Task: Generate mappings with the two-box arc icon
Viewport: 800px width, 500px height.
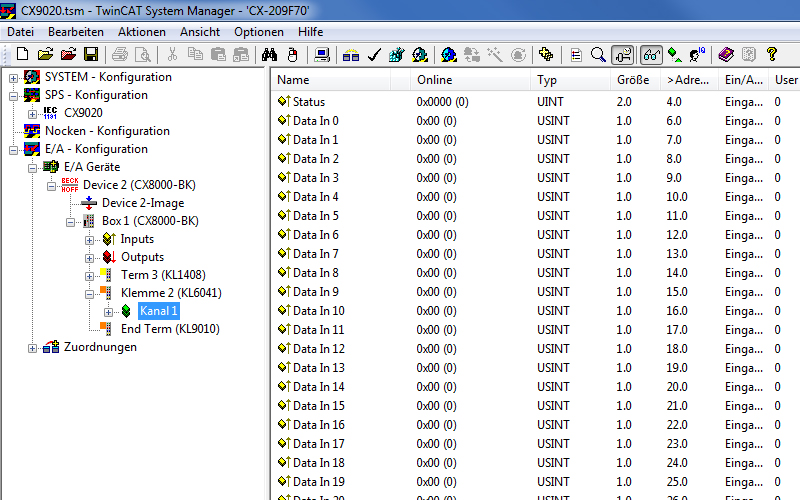Action: [x=351, y=54]
